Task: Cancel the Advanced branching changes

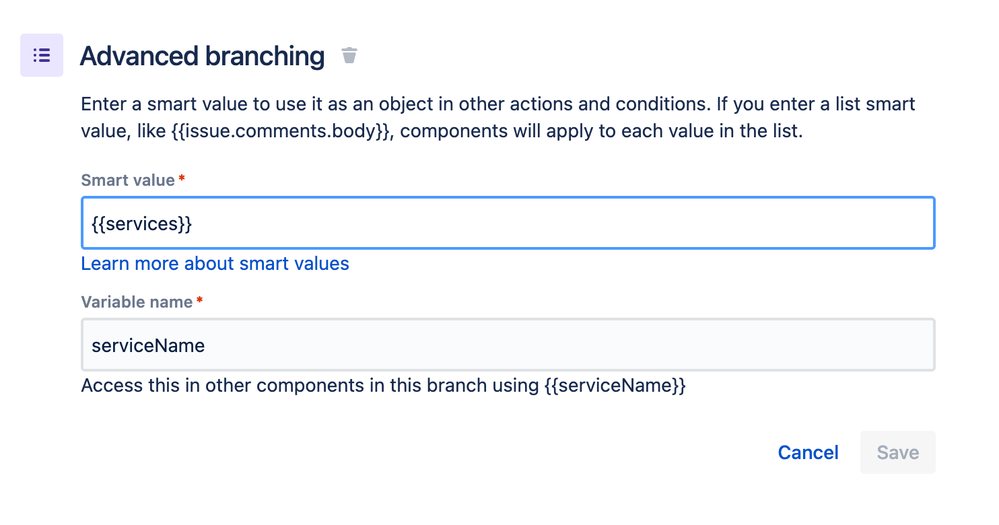Action: (x=808, y=452)
